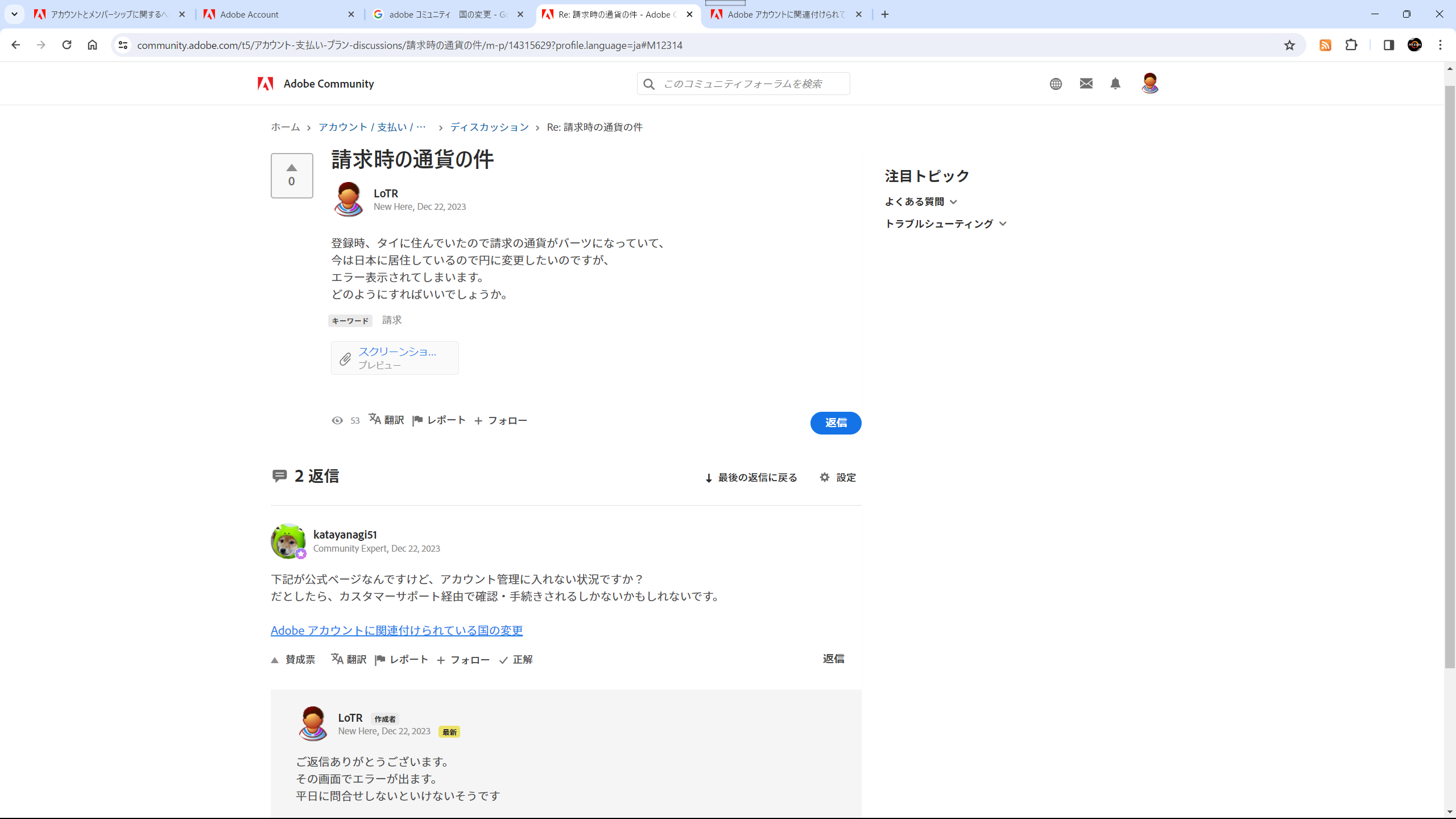1456x819 pixels.
Task: Open the notifications bell
Action: 1115,84
